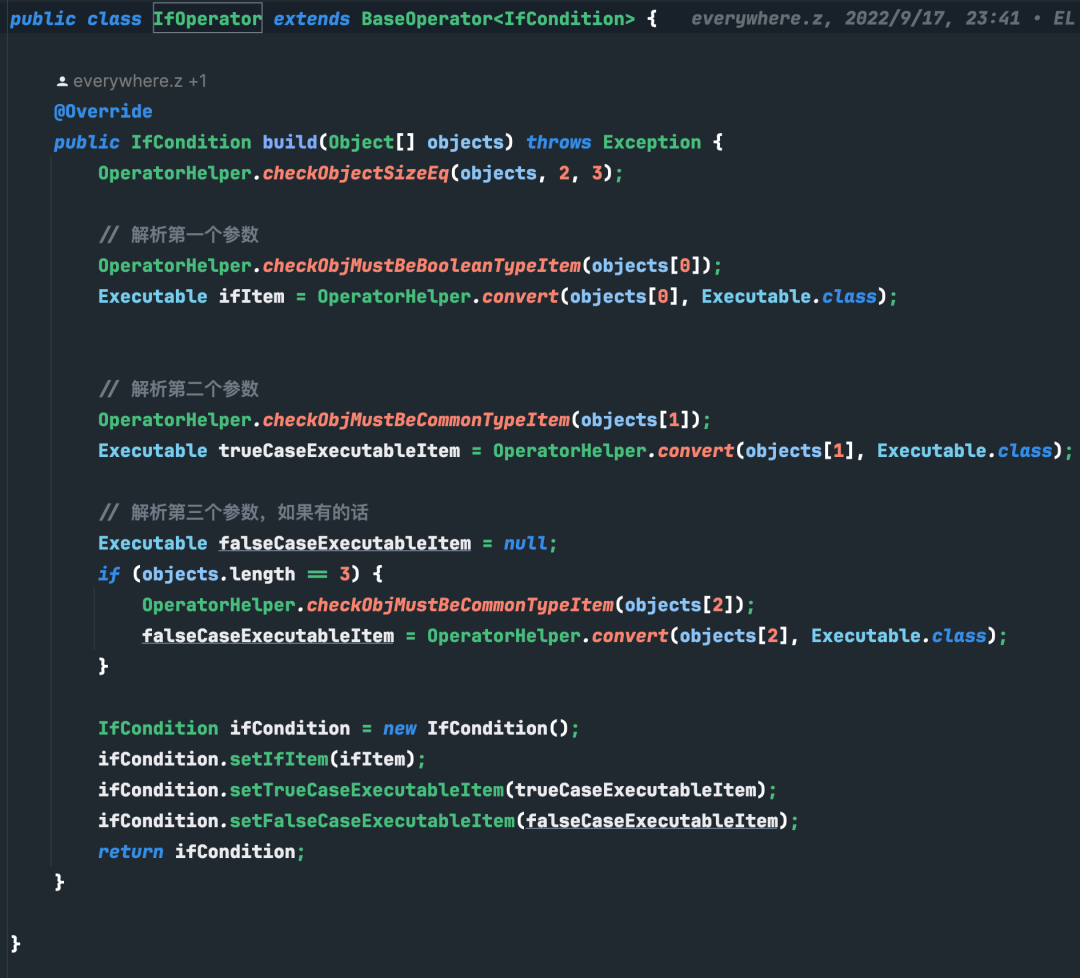
Task: Place cursor on the IfOperator class name
Action: pyautogui.click(x=207, y=19)
